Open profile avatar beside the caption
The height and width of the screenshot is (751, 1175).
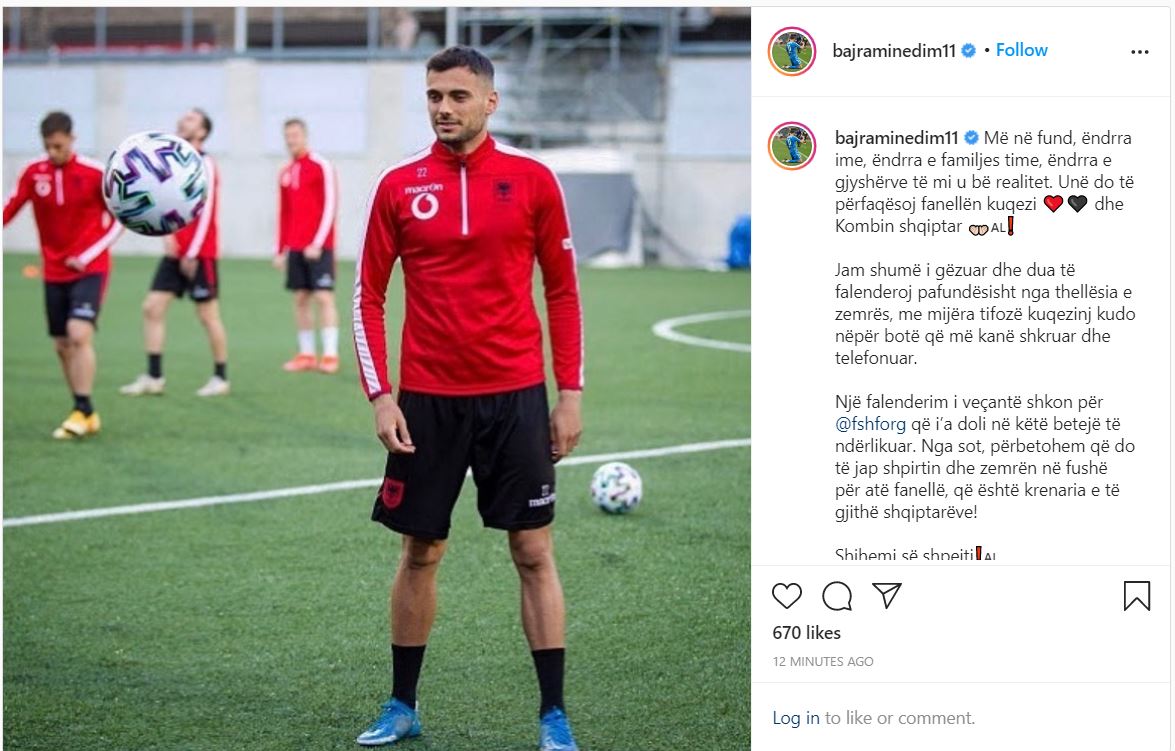(792, 146)
